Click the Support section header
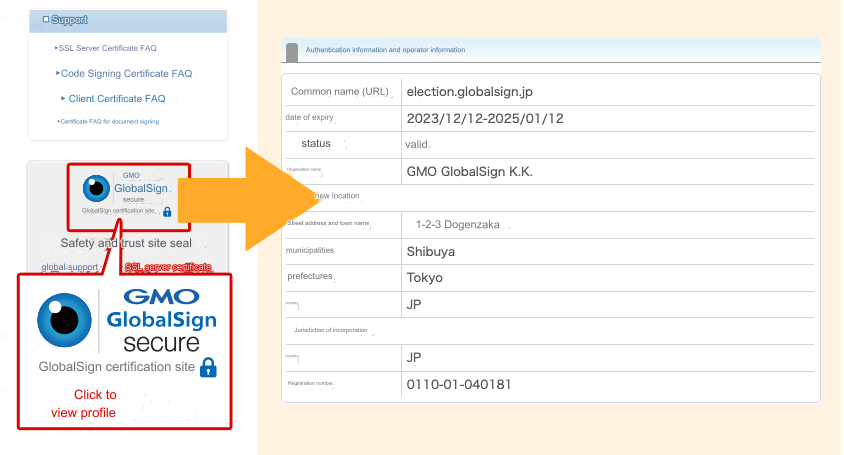Image resolution: width=844 pixels, height=455 pixels. 128,20
